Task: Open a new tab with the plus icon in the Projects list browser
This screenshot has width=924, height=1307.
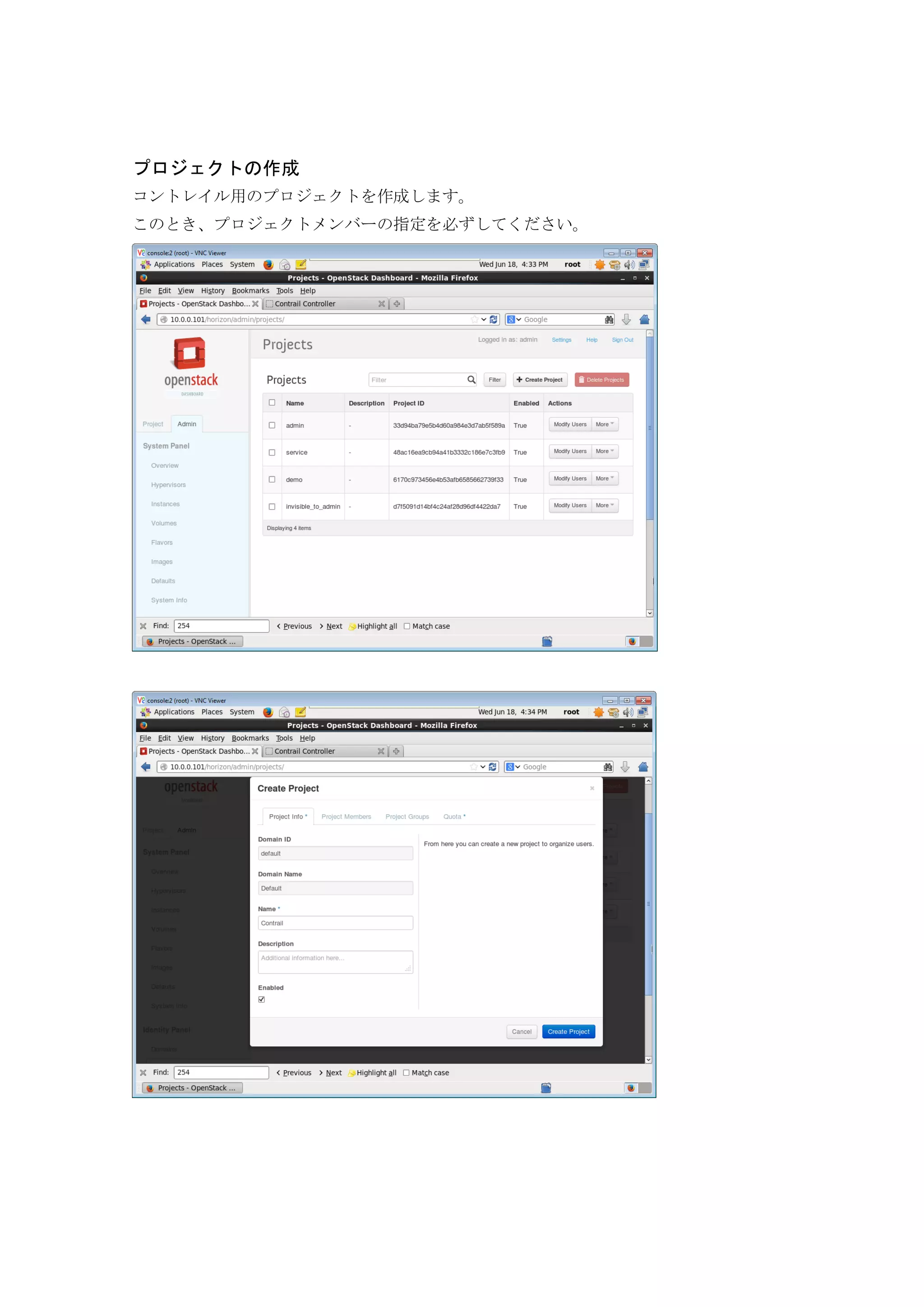Action: [x=397, y=304]
